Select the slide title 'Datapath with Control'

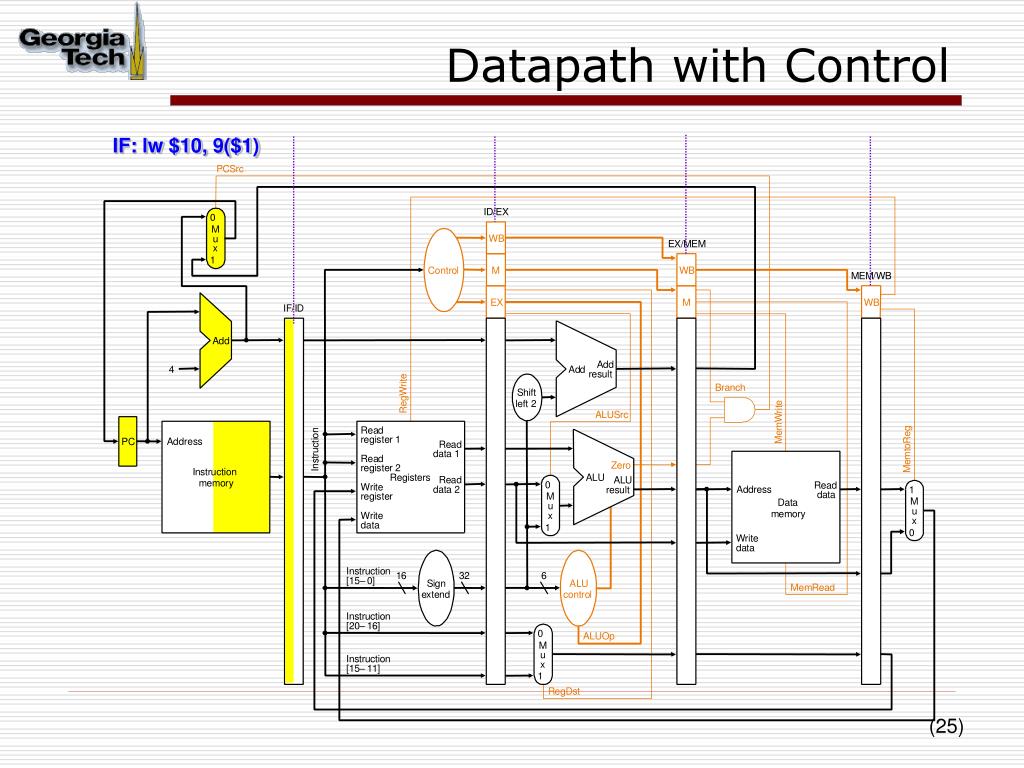697,66
